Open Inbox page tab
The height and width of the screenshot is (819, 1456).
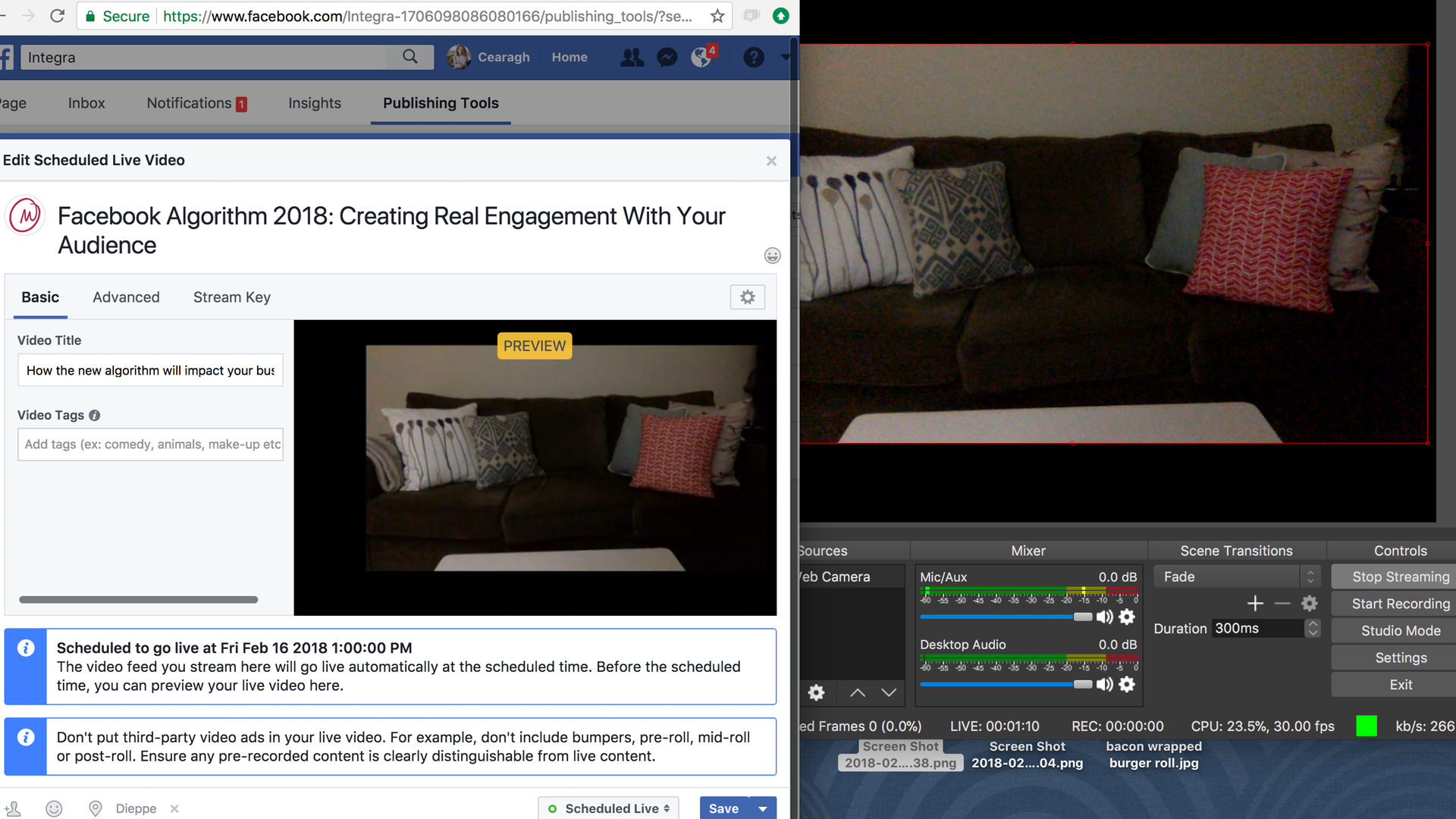click(86, 103)
